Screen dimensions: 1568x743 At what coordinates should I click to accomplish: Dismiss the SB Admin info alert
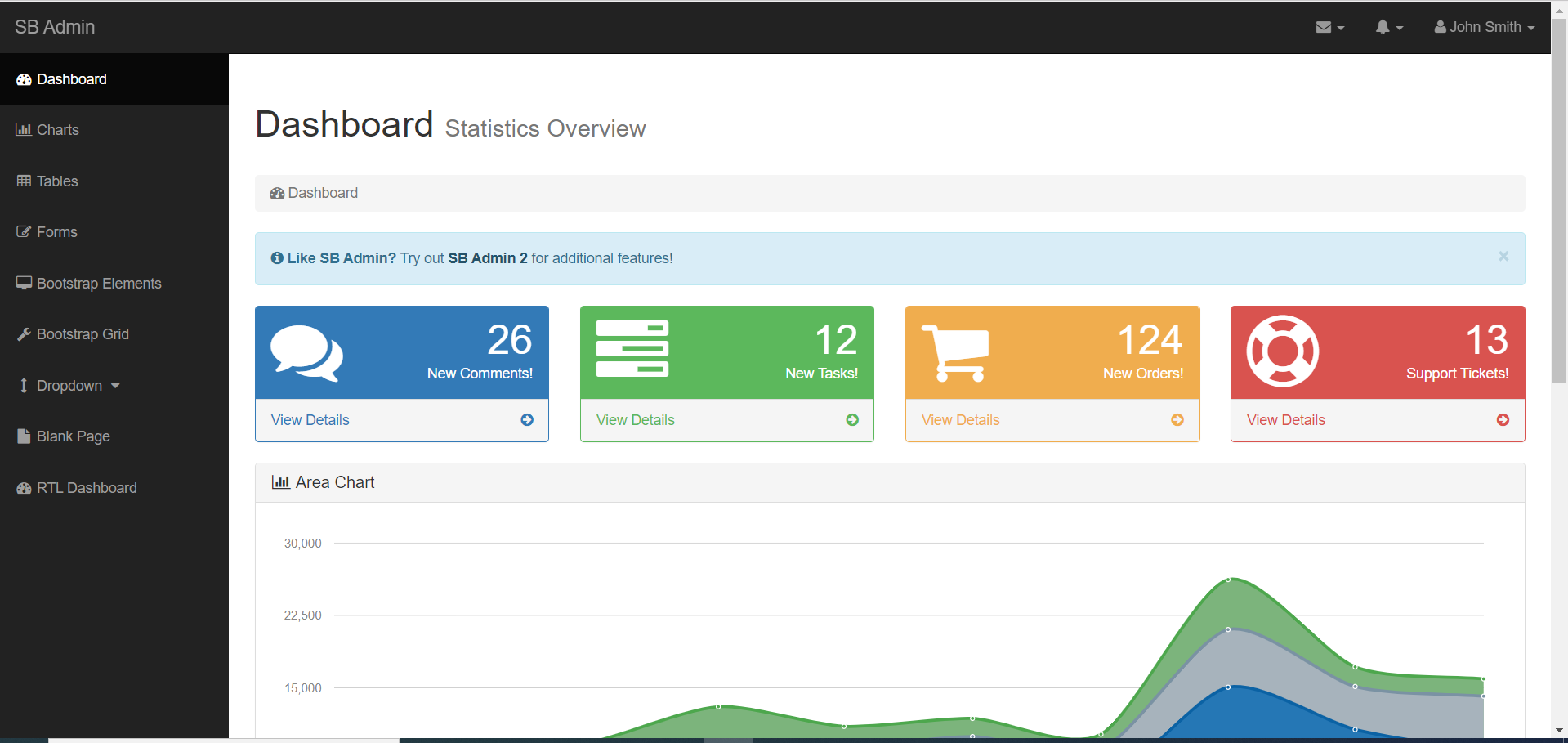pos(1503,257)
